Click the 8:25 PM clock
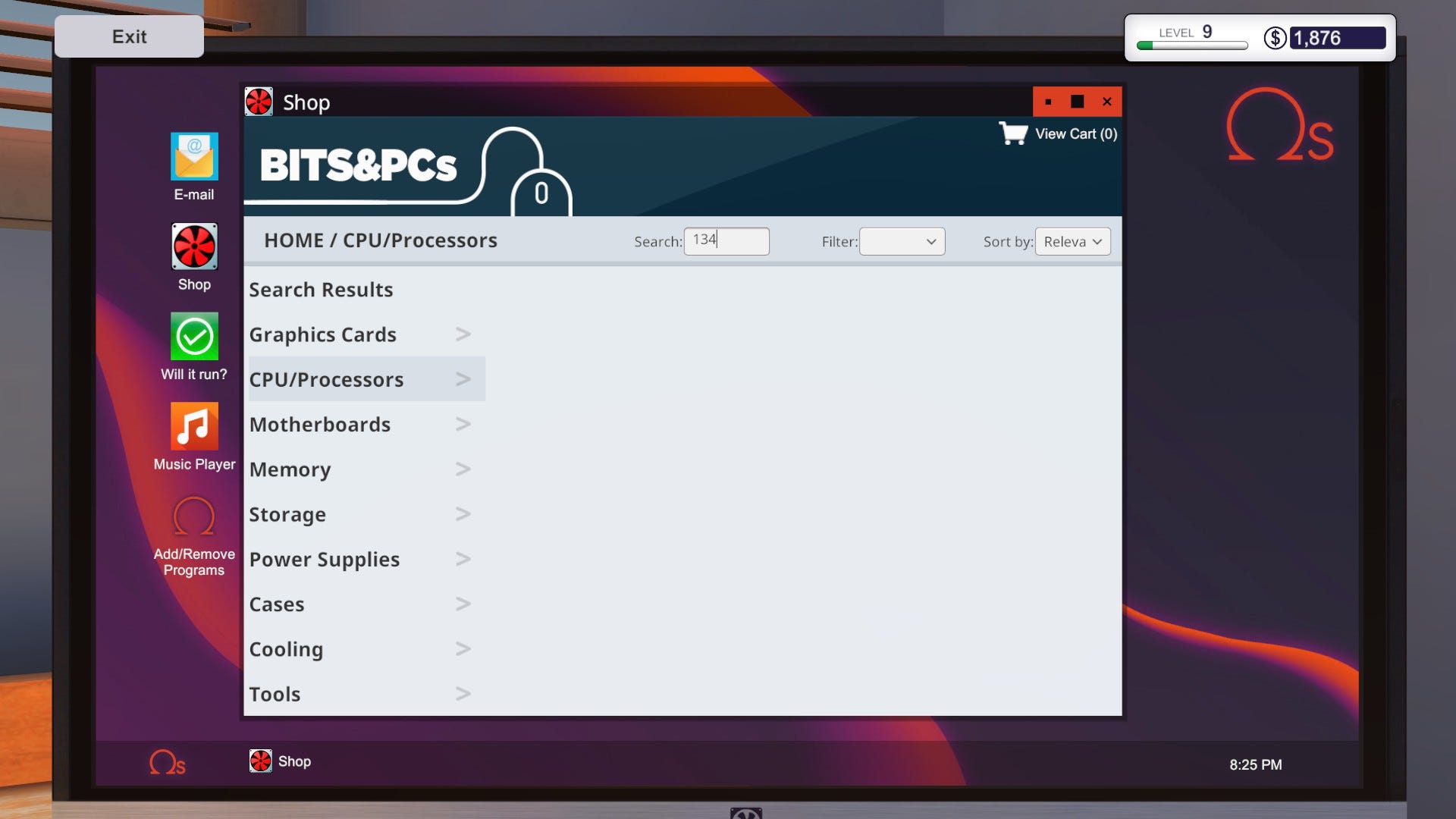This screenshot has height=819, width=1456. pyautogui.click(x=1256, y=765)
